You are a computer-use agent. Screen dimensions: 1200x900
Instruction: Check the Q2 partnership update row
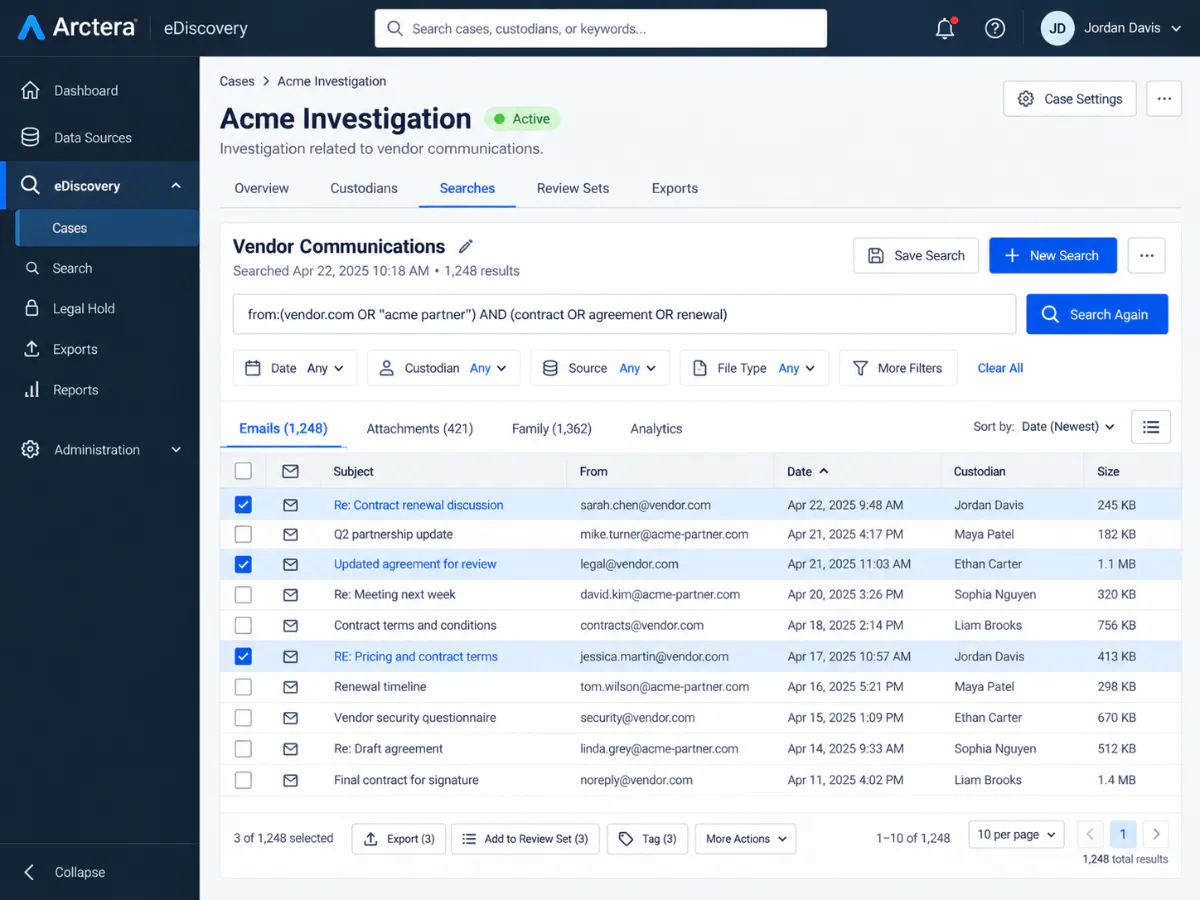tap(243, 534)
